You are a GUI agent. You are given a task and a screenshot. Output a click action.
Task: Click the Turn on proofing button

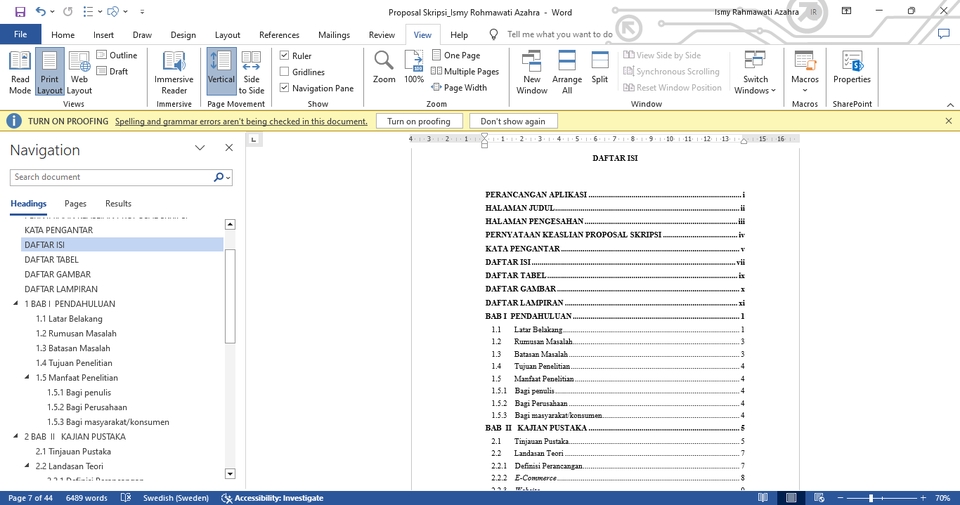pyautogui.click(x=419, y=121)
